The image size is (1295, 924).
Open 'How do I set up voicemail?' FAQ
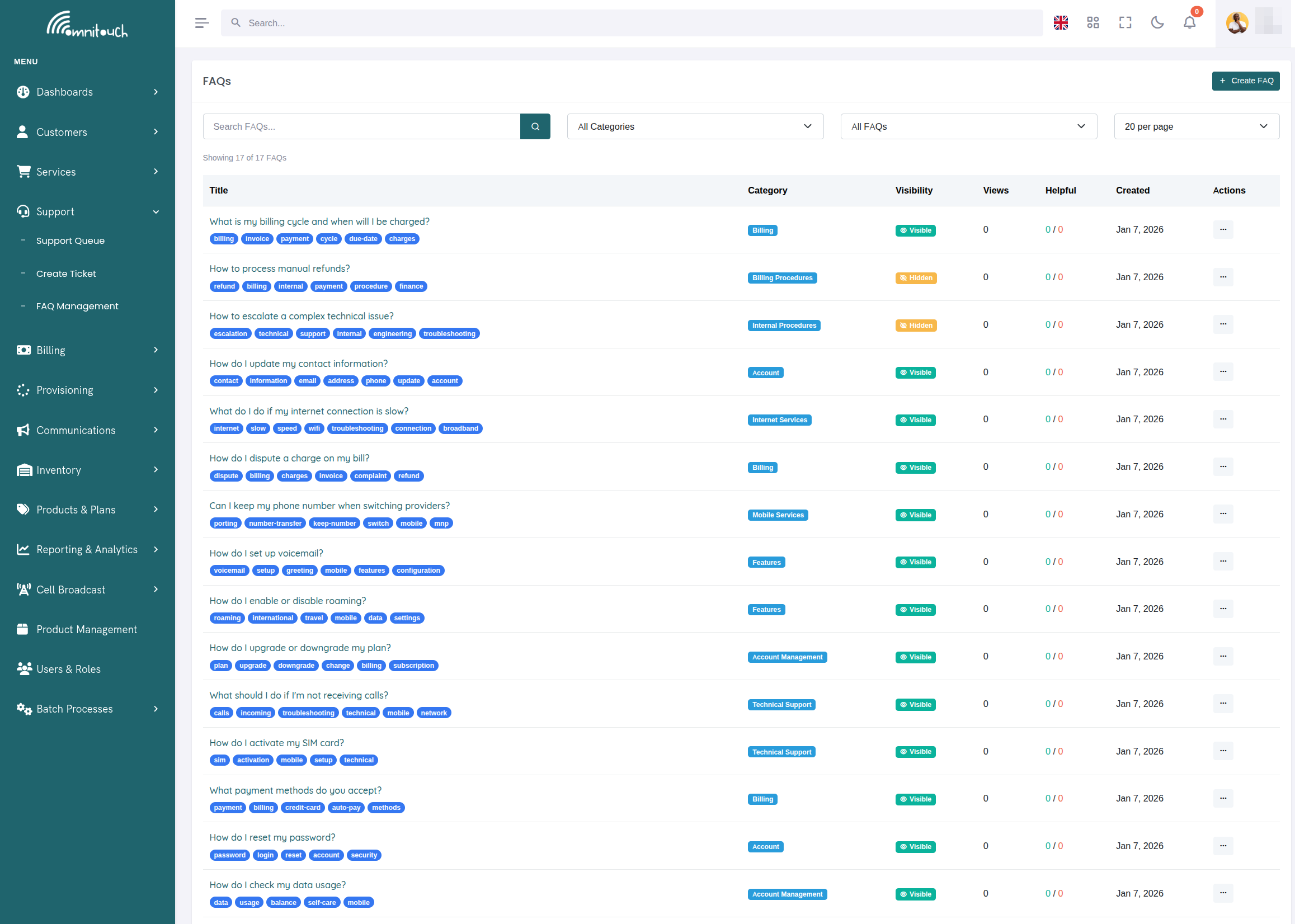tap(266, 553)
